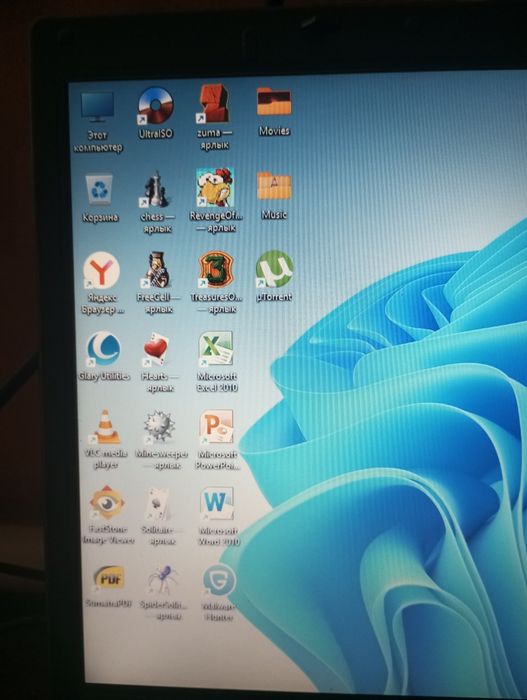Select the Malware Hunter shield shortcut

219,581
